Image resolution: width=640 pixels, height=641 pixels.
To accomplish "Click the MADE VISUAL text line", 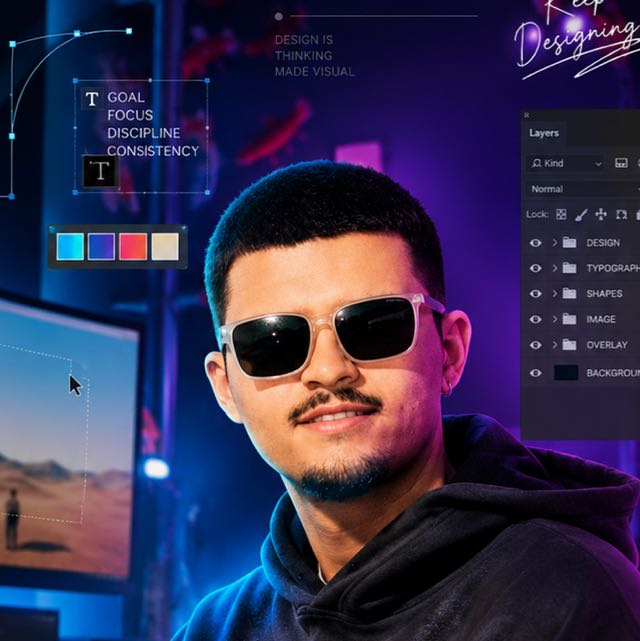I will (x=315, y=72).
